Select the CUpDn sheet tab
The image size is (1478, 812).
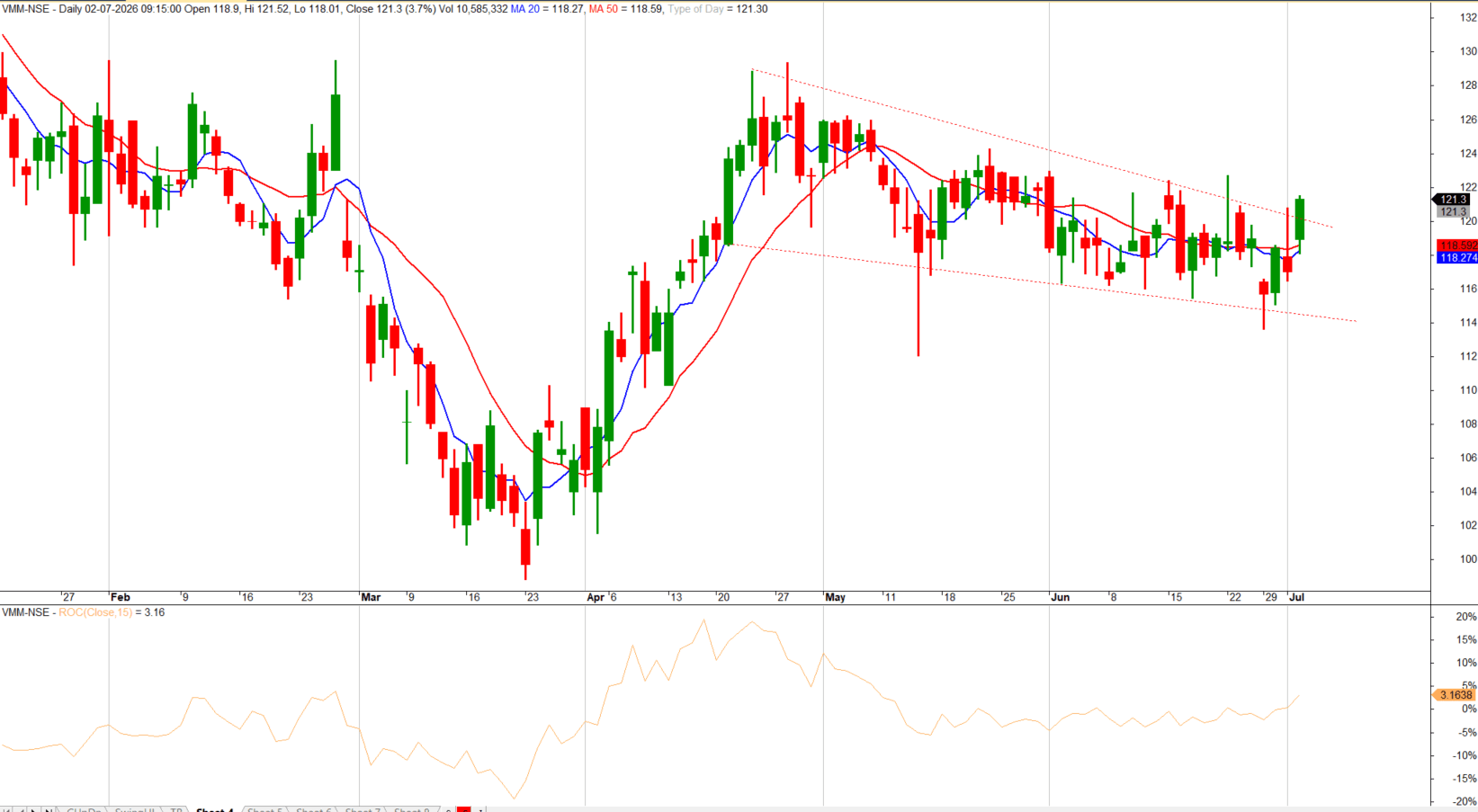[84, 809]
